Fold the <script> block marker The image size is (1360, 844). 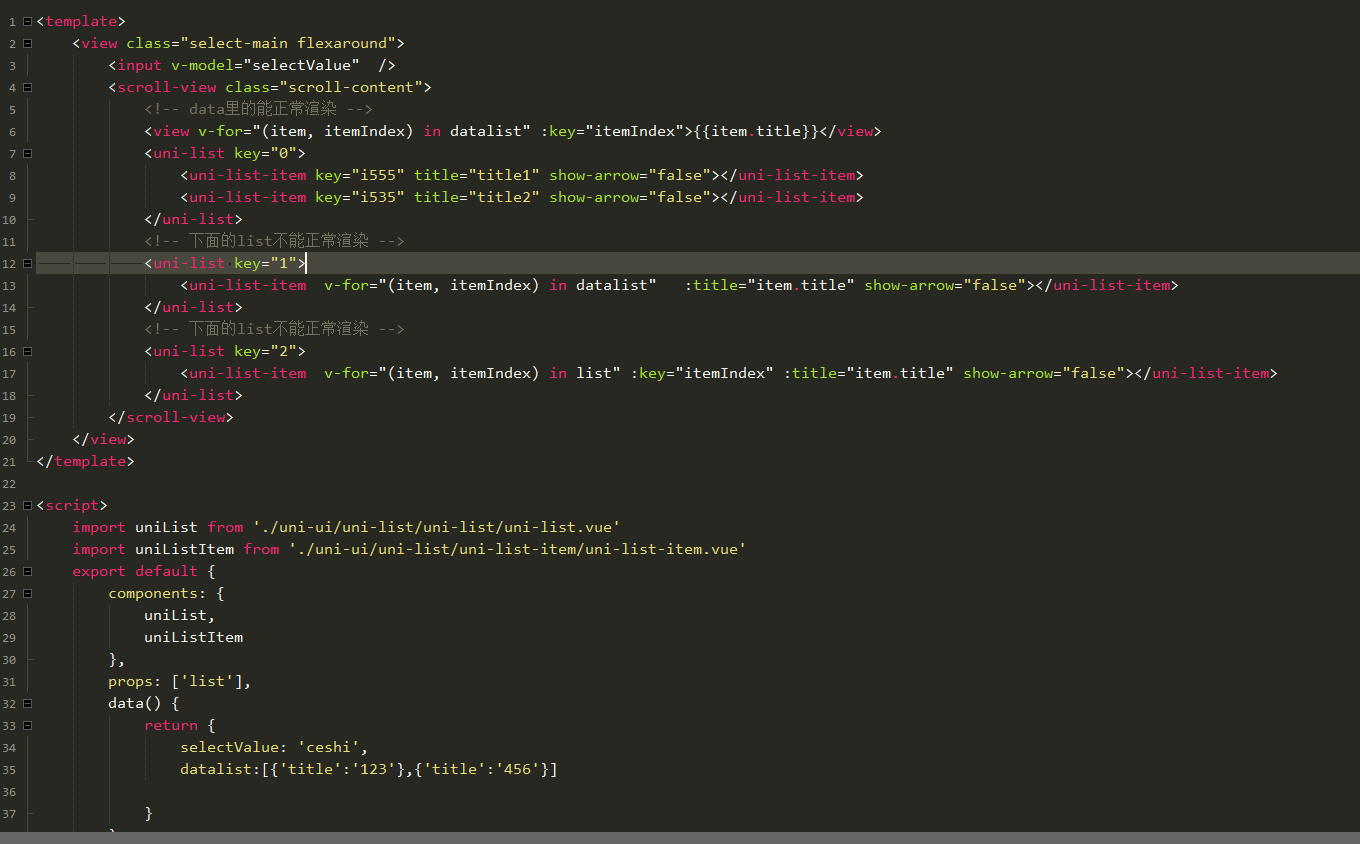tap(27, 505)
